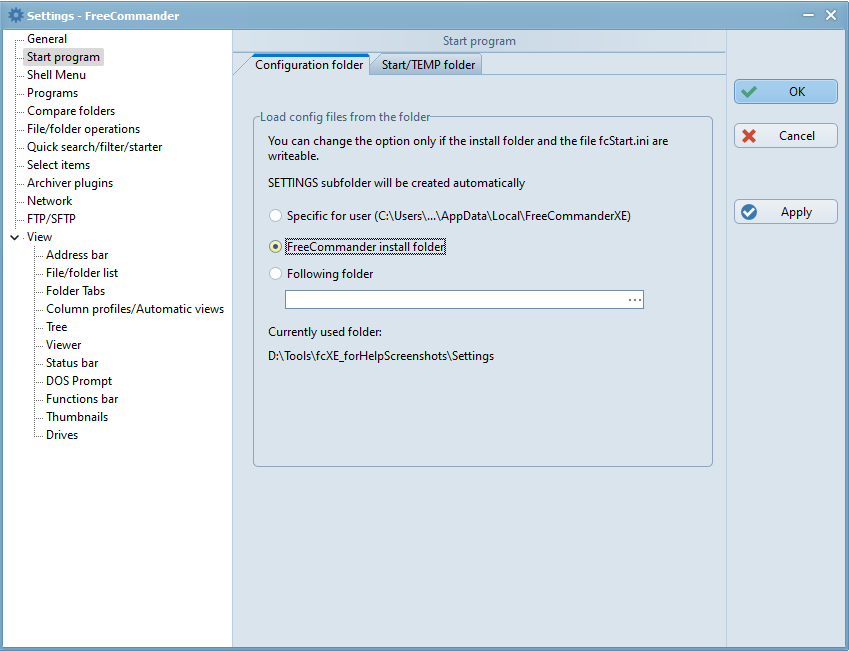Click the blue checkmark Apply icon
Viewport: 849px width, 651px height.
(749, 212)
